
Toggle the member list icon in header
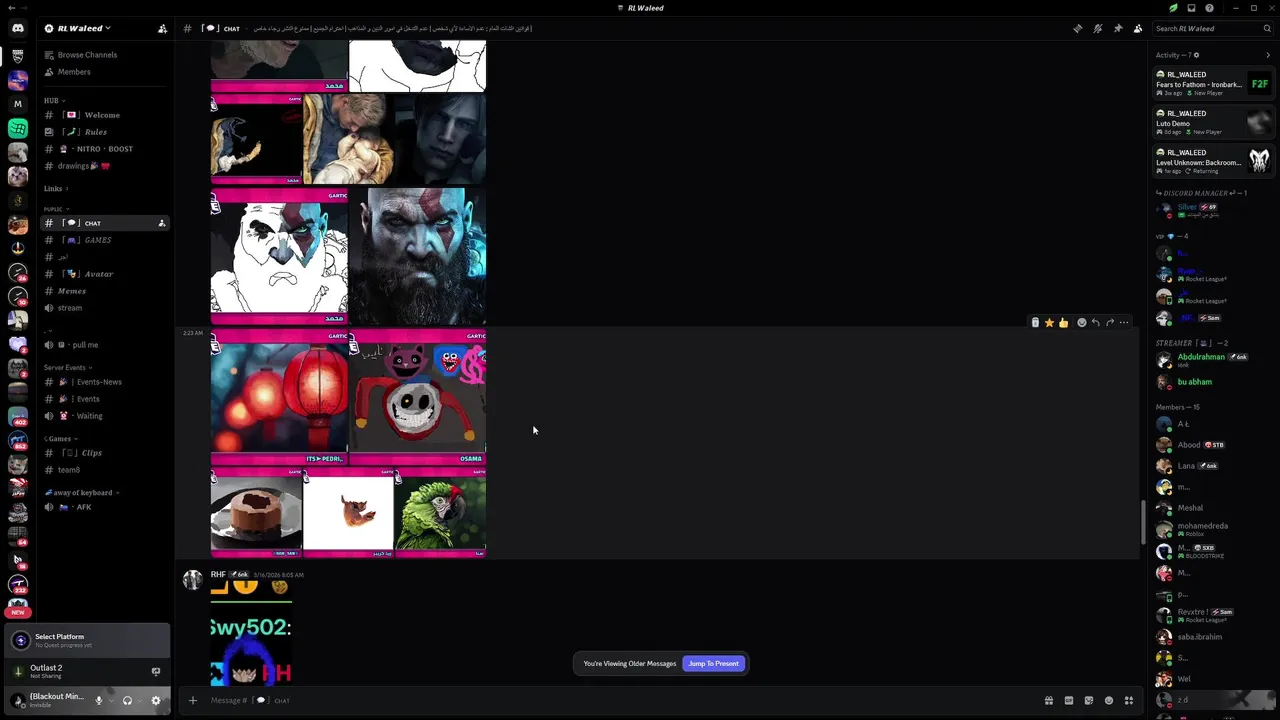point(1138,28)
